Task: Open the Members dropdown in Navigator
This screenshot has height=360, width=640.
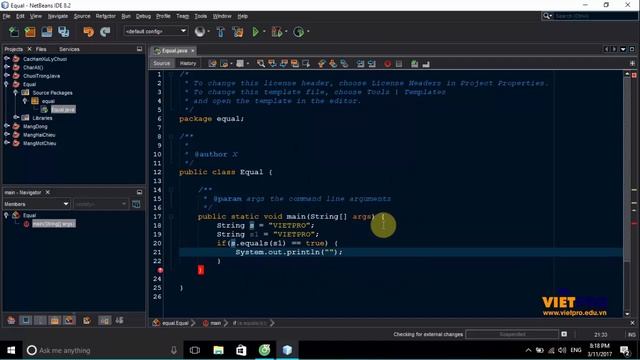Action: 36,204
